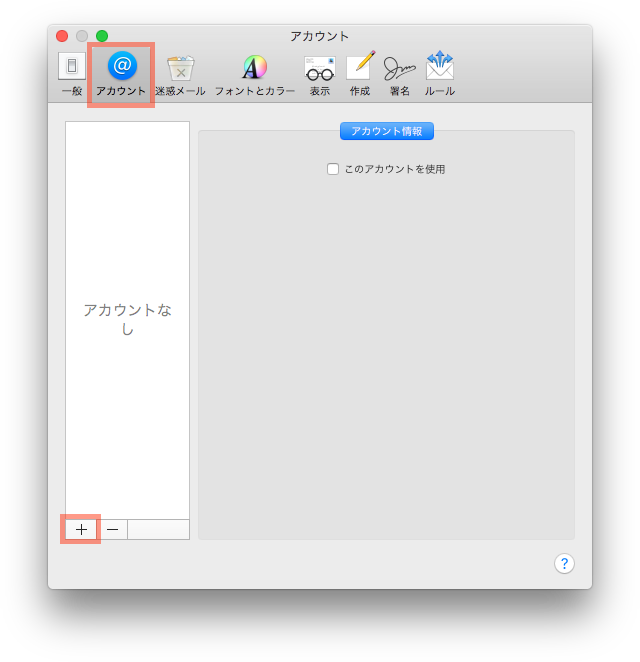
Task: Click the アカウントなし empty account list
Action: tap(127, 320)
